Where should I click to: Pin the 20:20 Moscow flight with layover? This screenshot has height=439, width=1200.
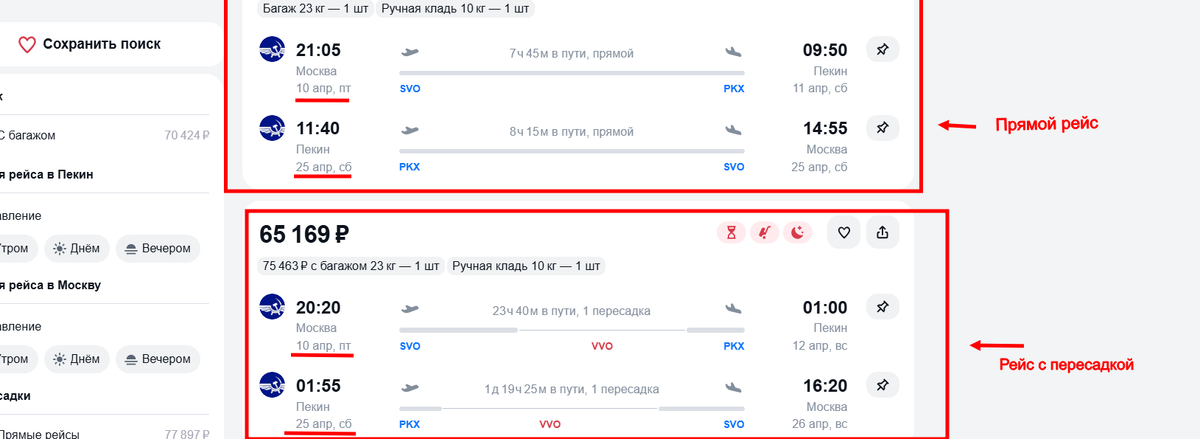tap(882, 306)
